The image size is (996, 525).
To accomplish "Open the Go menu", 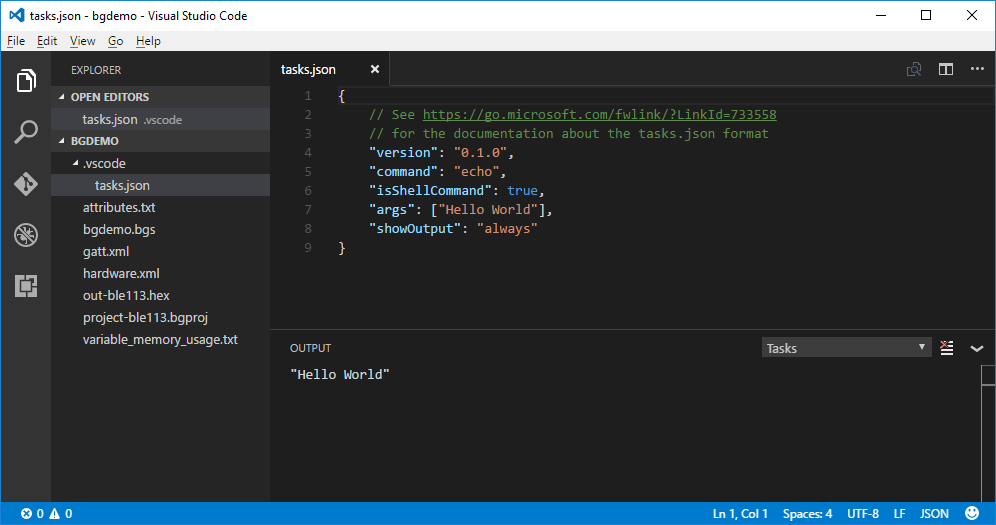I will (116, 41).
